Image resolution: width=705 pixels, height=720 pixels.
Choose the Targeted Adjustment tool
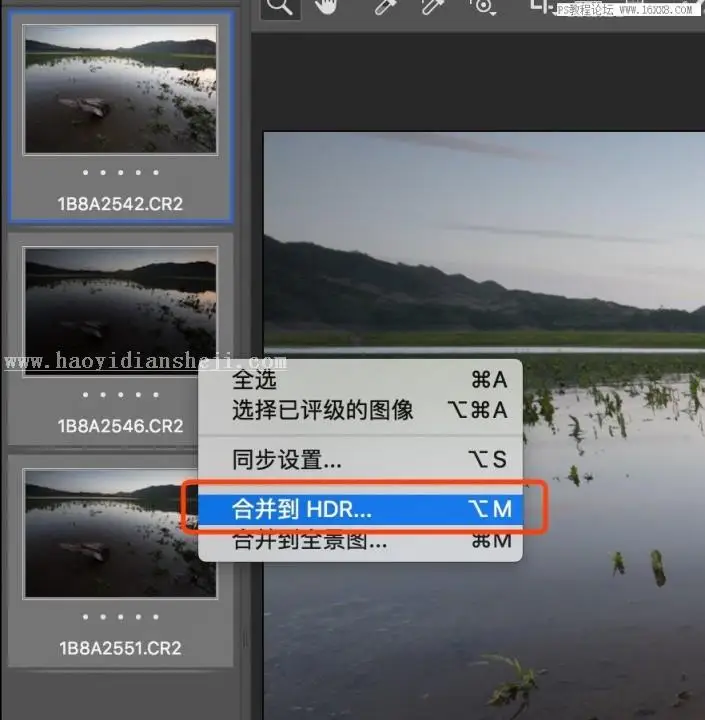click(483, 6)
